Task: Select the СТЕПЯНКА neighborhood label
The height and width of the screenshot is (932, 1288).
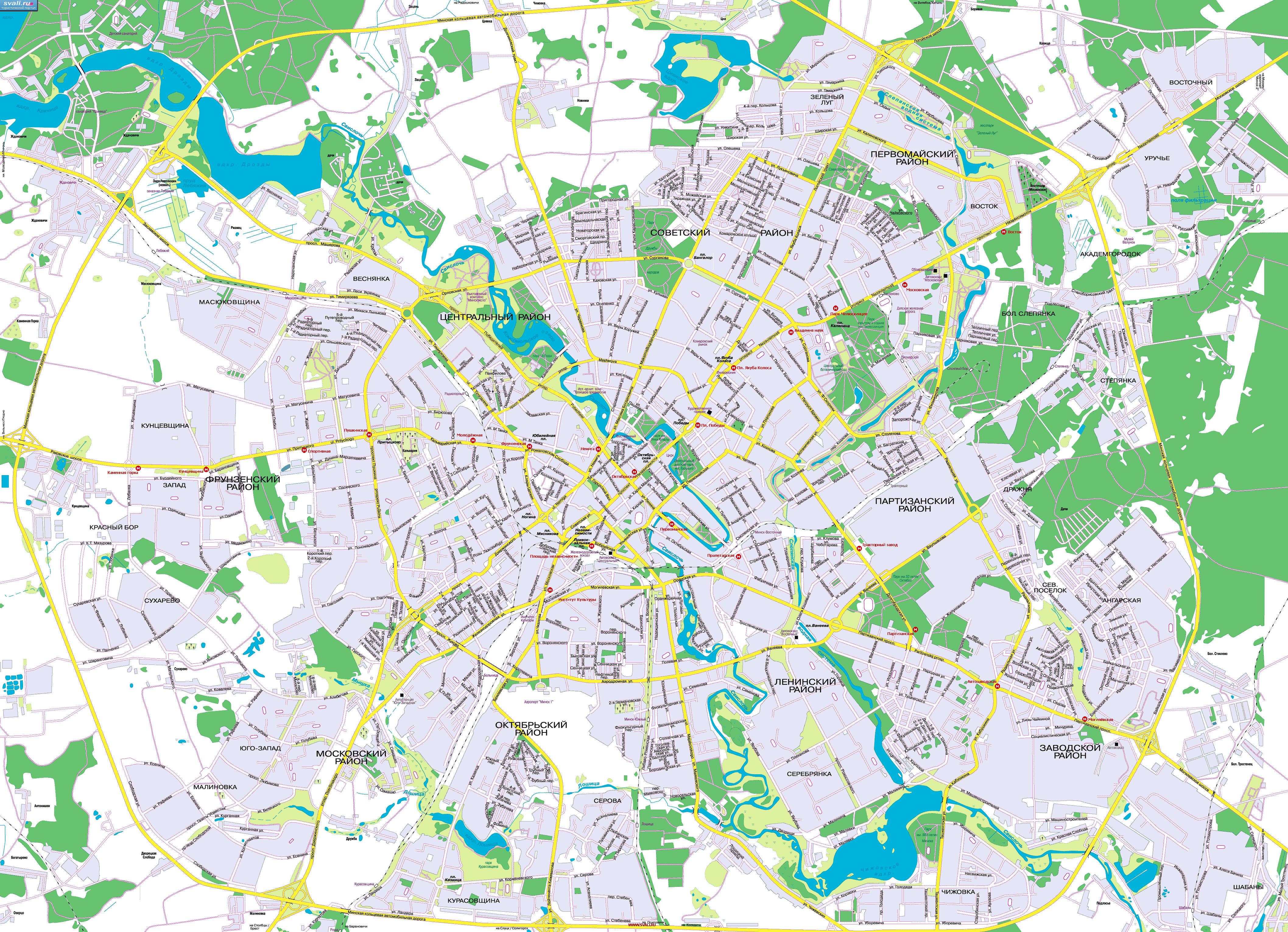Action: [1118, 380]
